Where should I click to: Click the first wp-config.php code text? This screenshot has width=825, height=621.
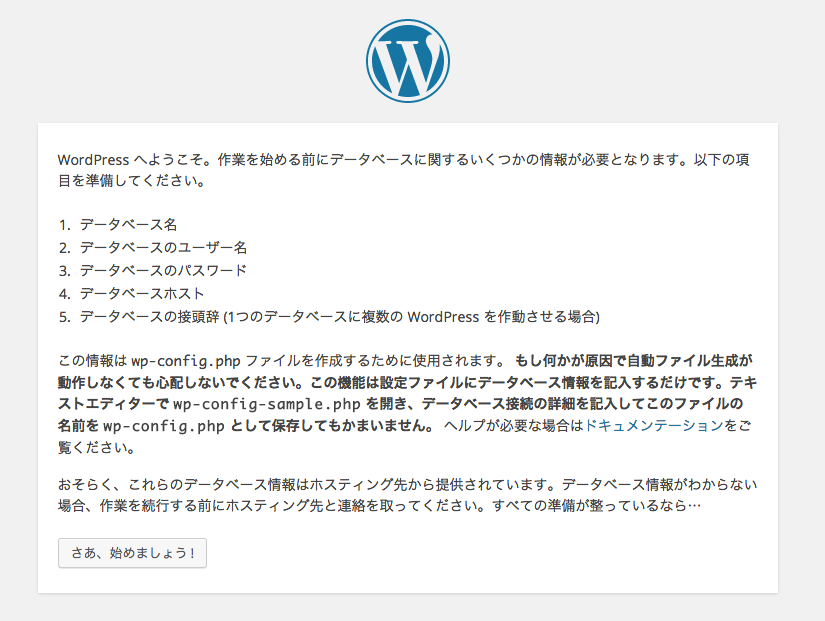click(186, 361)
